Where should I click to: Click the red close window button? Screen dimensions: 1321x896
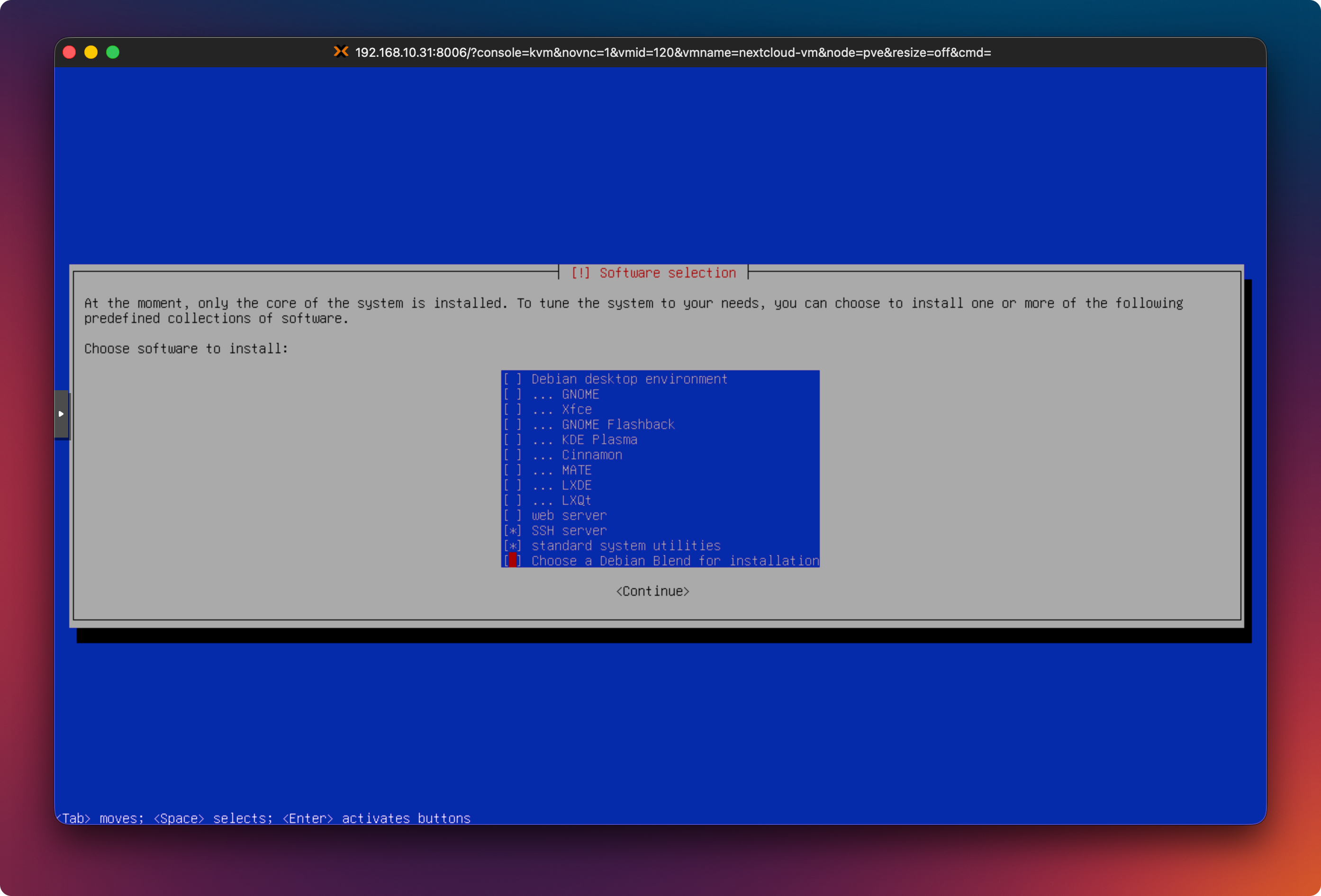coord(69,52)
